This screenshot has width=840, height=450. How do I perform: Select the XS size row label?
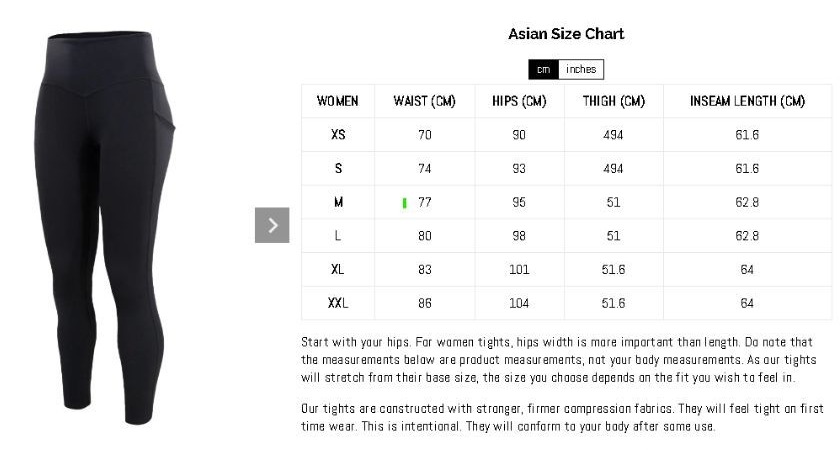pyautogui.click(x=338, y=134)
